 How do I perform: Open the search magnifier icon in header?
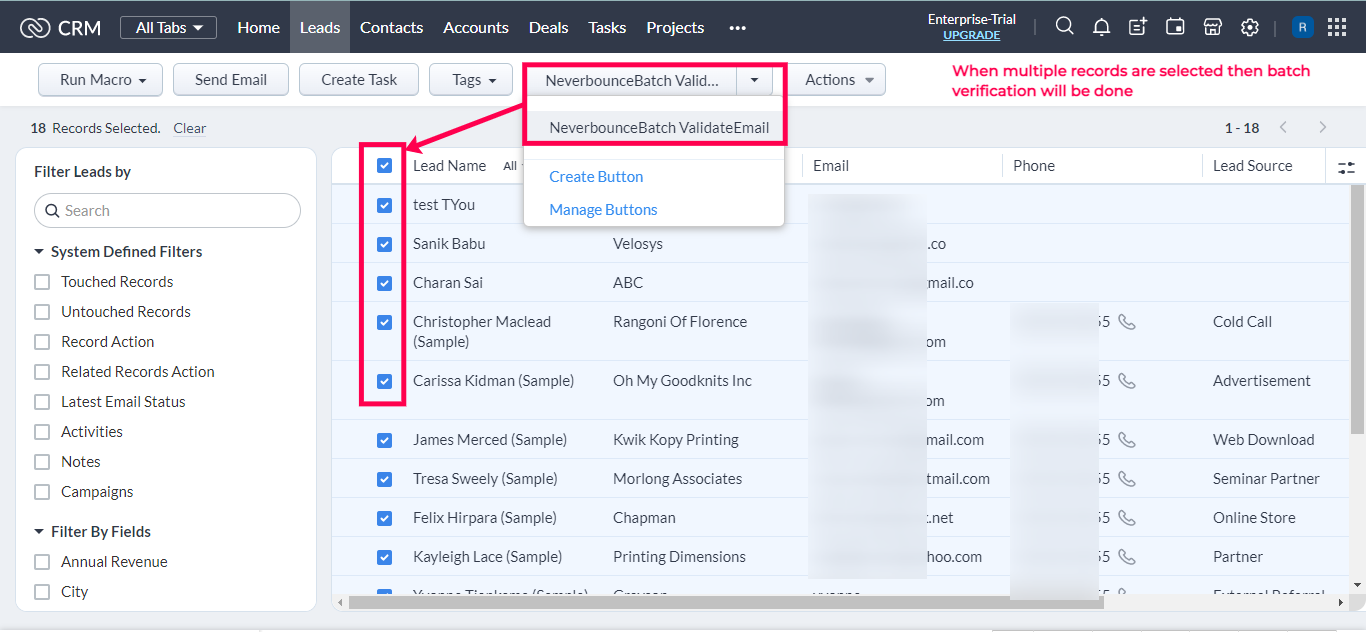pos(1065,27)
